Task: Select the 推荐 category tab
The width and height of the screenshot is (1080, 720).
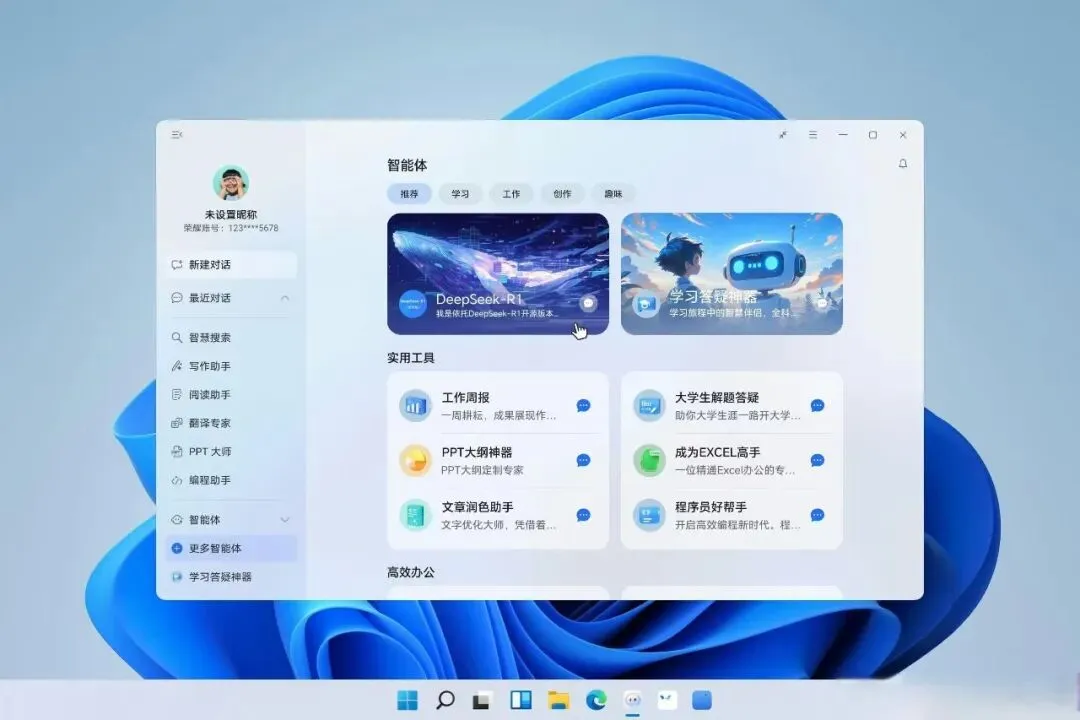Action: 409,194
